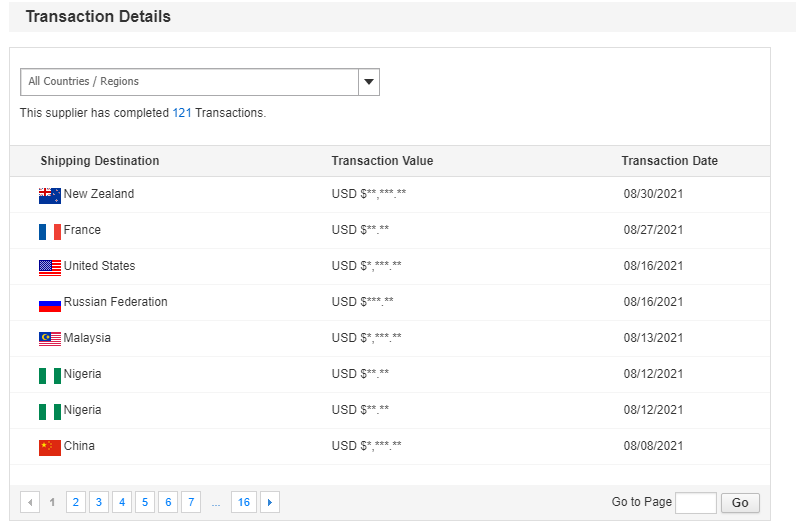Navigate to page 2
This screenshot has width=796, height=532.
pyautogui.click(x=76, y=502)
